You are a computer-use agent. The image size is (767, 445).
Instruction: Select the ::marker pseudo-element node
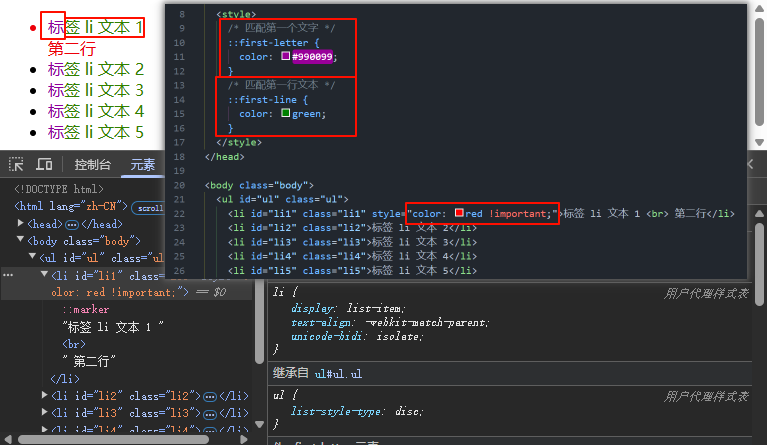pos(86,310)
